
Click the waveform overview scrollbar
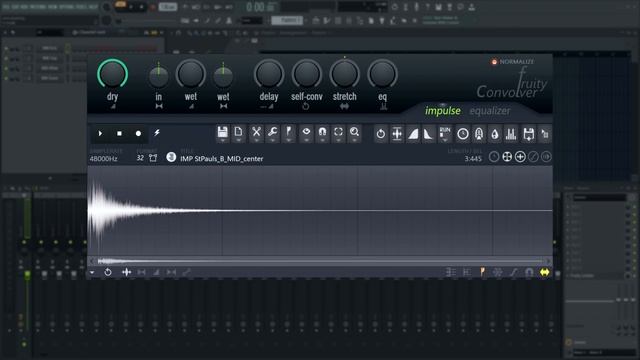(x=320, y=261)
